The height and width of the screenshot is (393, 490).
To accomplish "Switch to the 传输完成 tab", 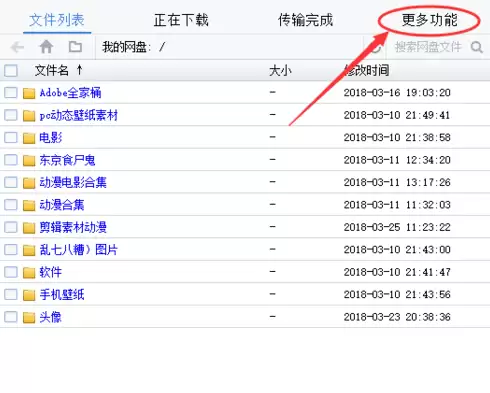I will (305, 20).
